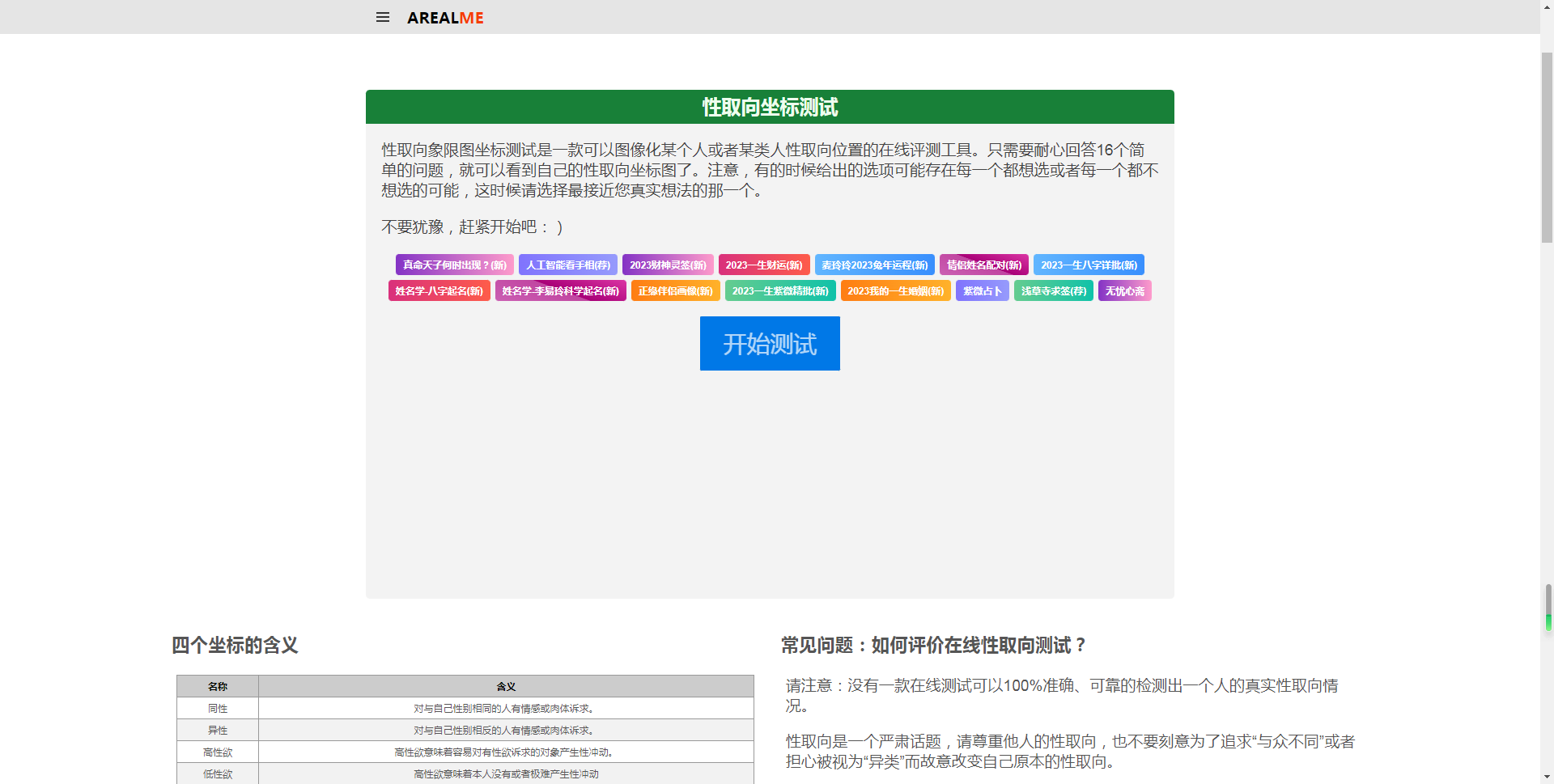
Task: Open the 2023我的一生婚姻 tag
Action: click(x=895, y=291)
